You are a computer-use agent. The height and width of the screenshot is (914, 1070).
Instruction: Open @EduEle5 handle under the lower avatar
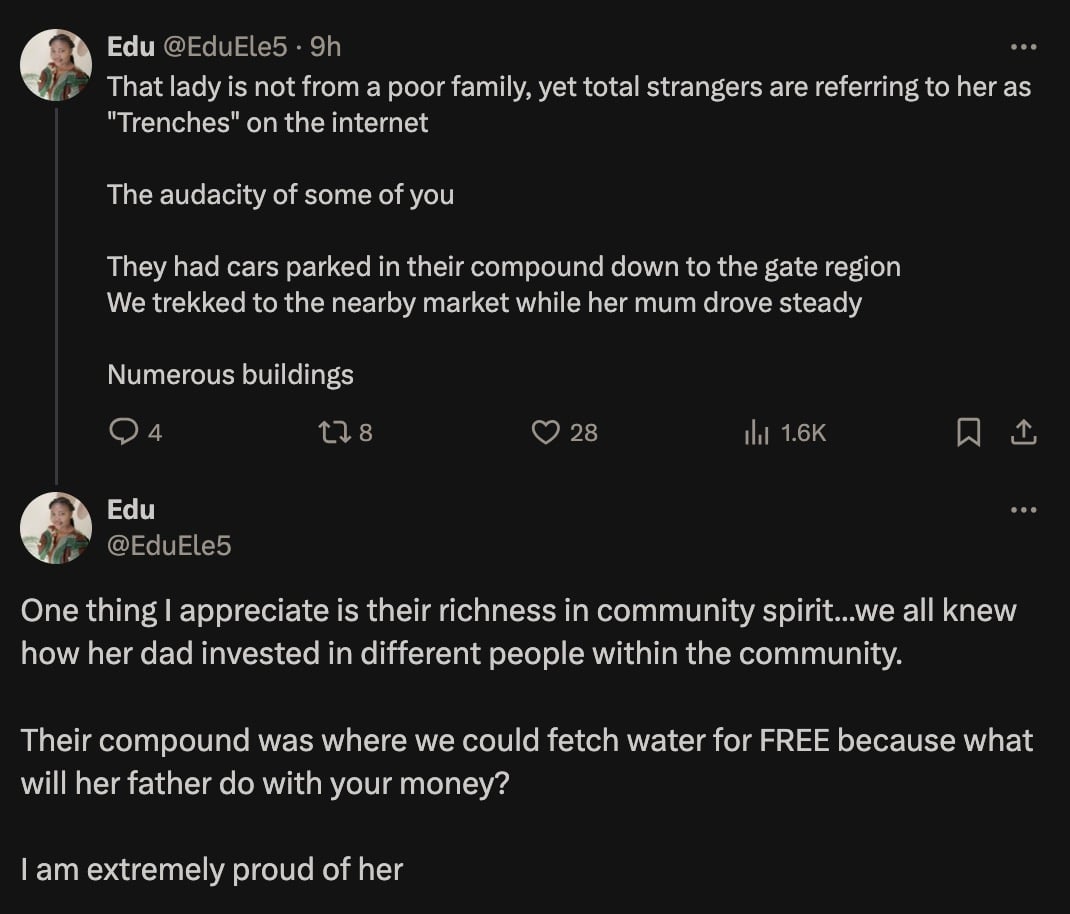pos(169,545)
